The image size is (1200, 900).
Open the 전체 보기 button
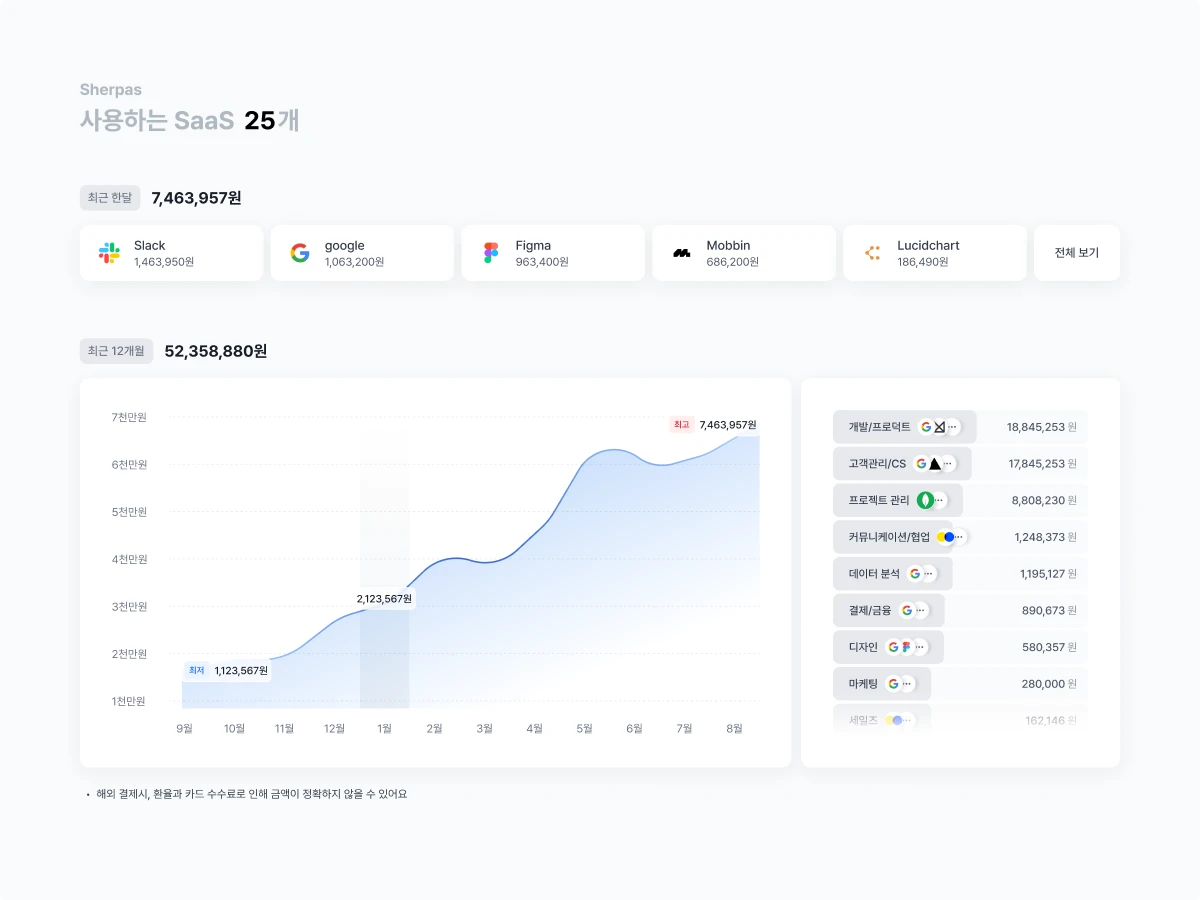click(1077, 253)
